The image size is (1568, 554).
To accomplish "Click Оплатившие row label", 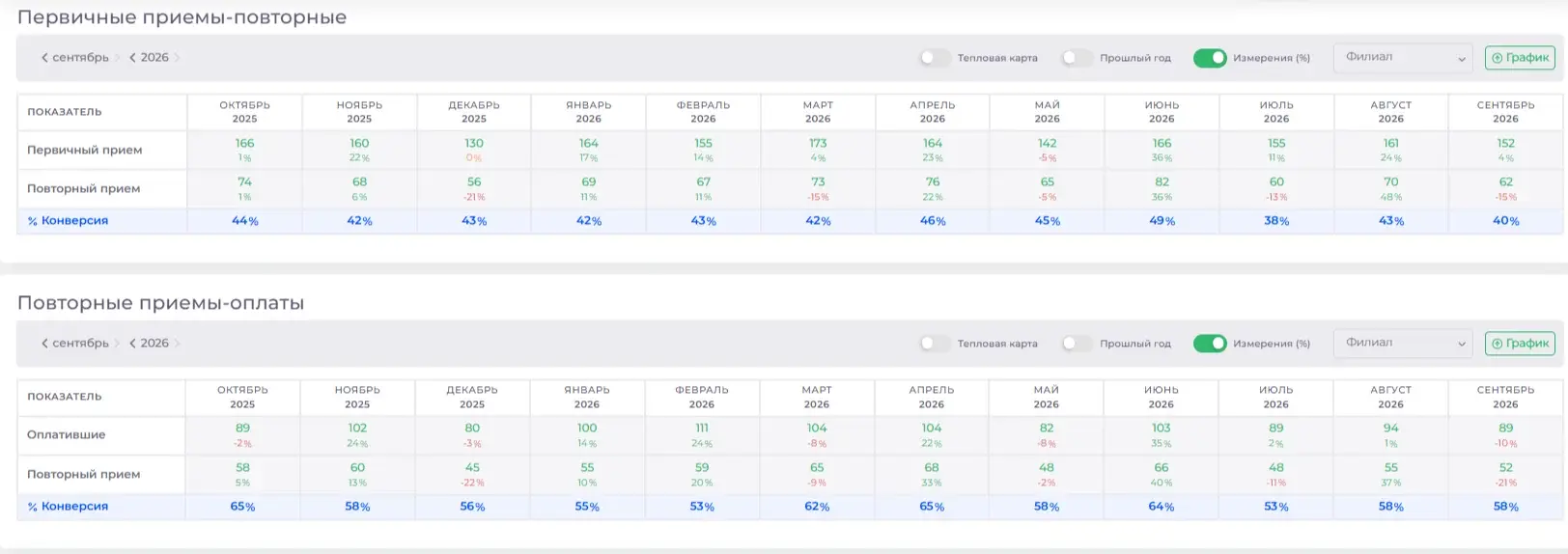I will coord(67,435).
